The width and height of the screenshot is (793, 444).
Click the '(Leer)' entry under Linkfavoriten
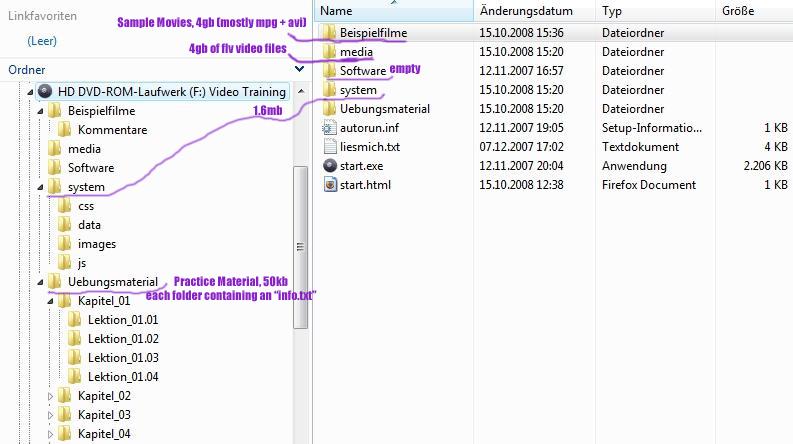pyautogui.click(x=42, y=41)
